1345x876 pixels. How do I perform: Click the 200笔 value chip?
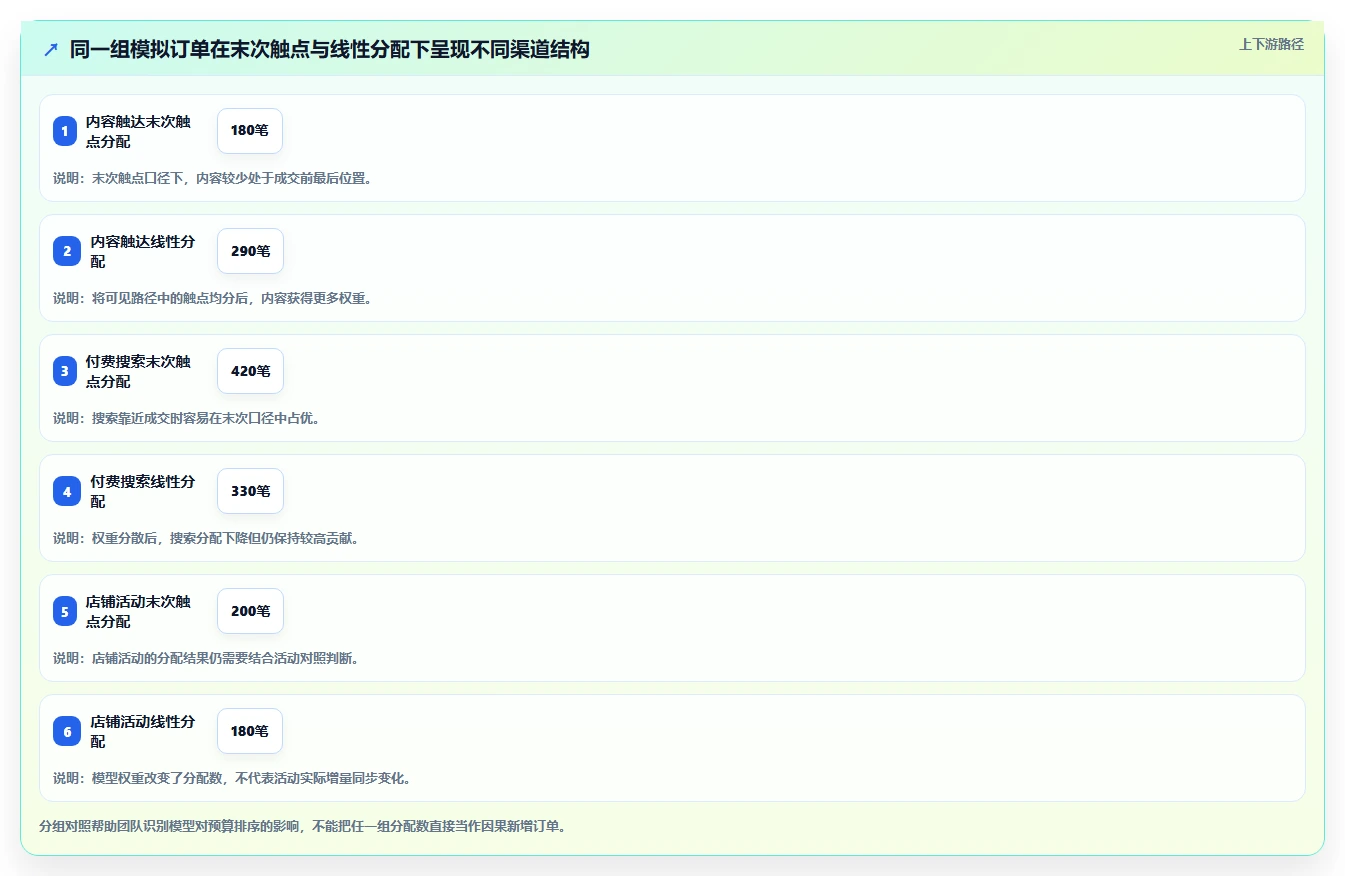pyautogui.click(x=250, y=611)
